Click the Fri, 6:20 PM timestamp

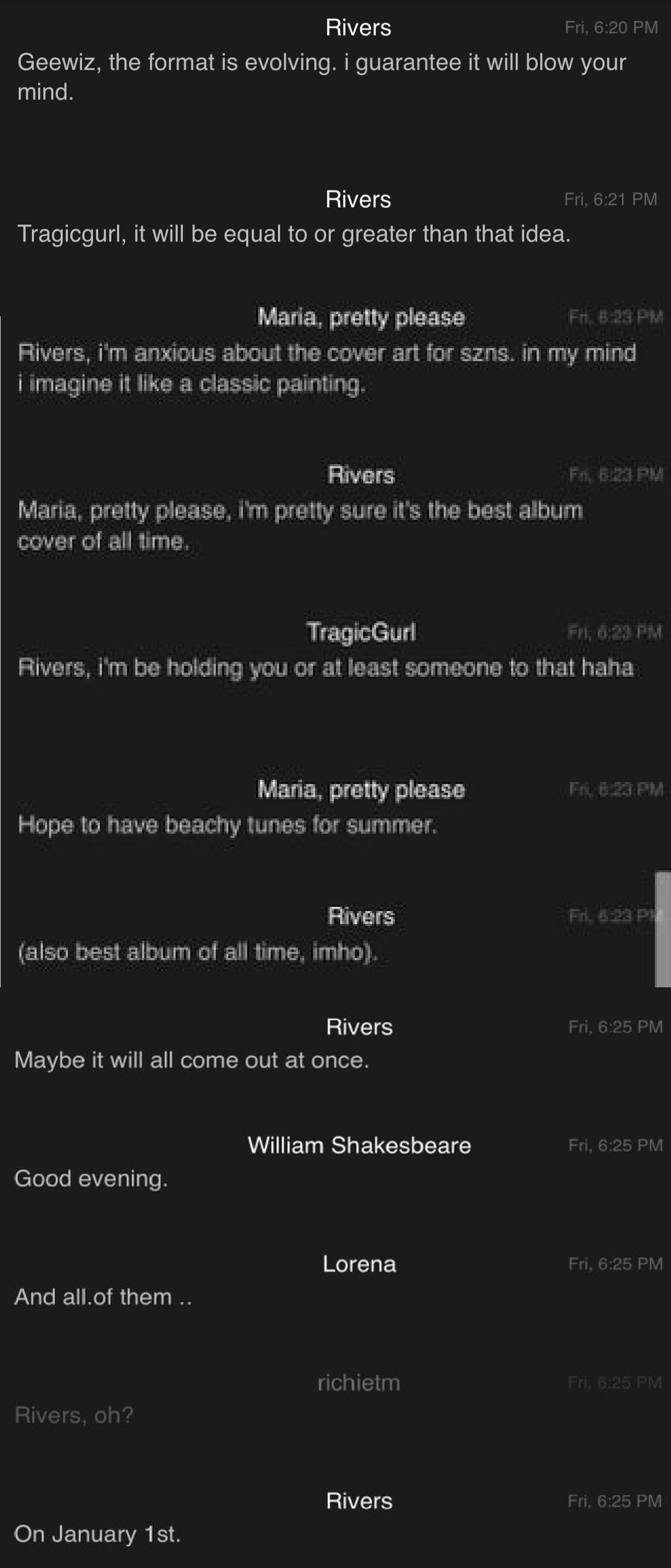[611, 27]
